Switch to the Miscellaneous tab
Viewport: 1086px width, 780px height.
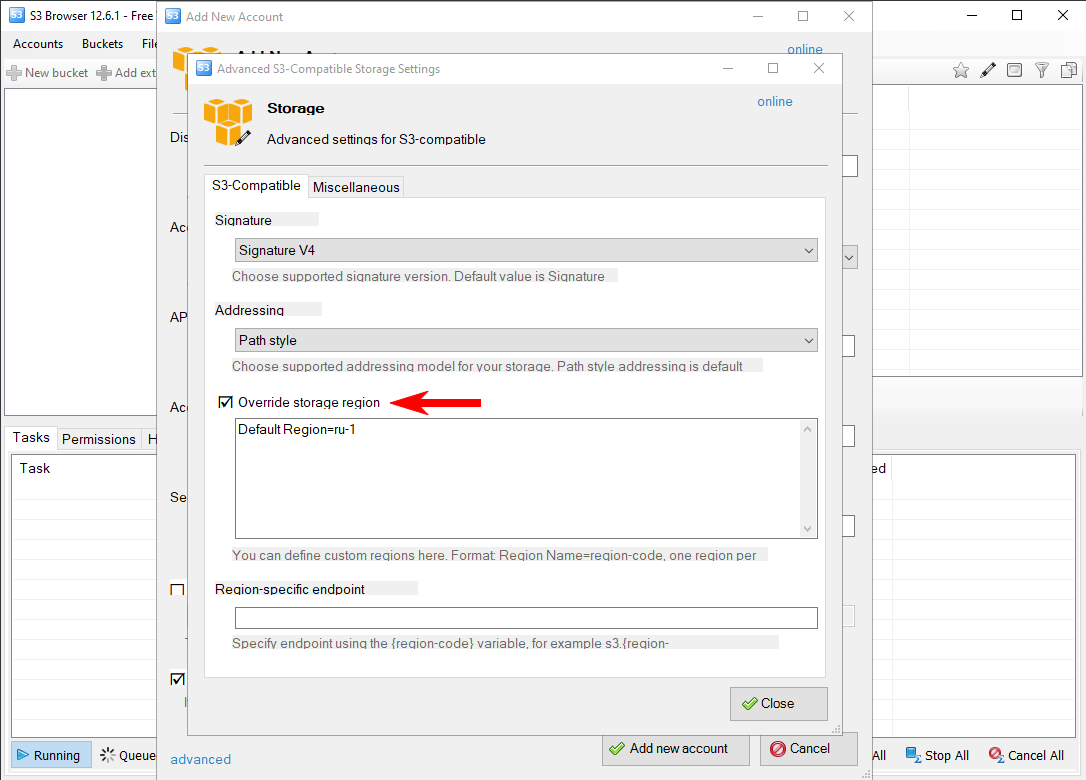point(356,187)
